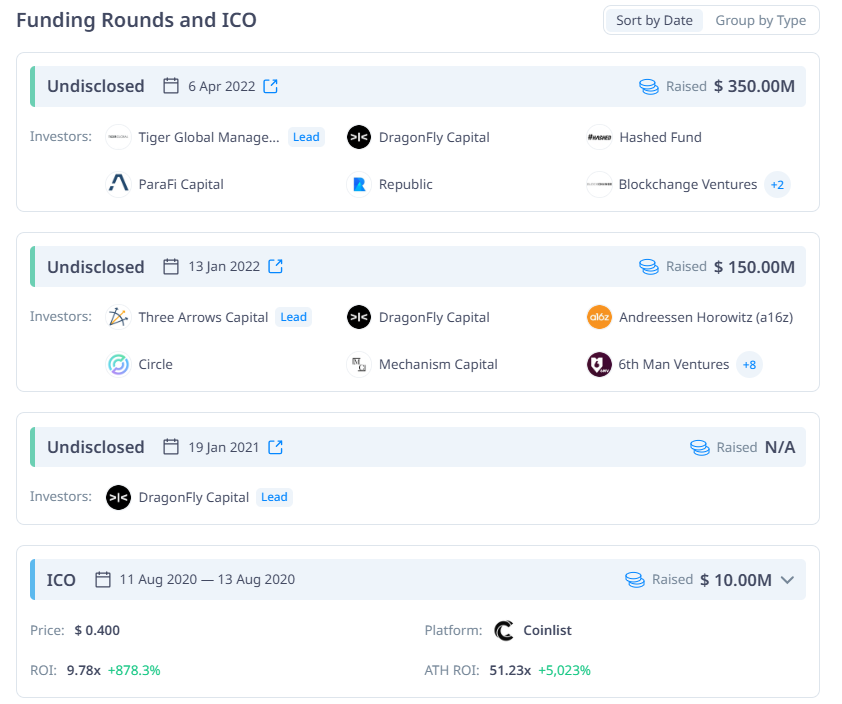Open the Blockchange Ventures investor name
Screen dimensions: 842x704
click(x=688, y=184)
